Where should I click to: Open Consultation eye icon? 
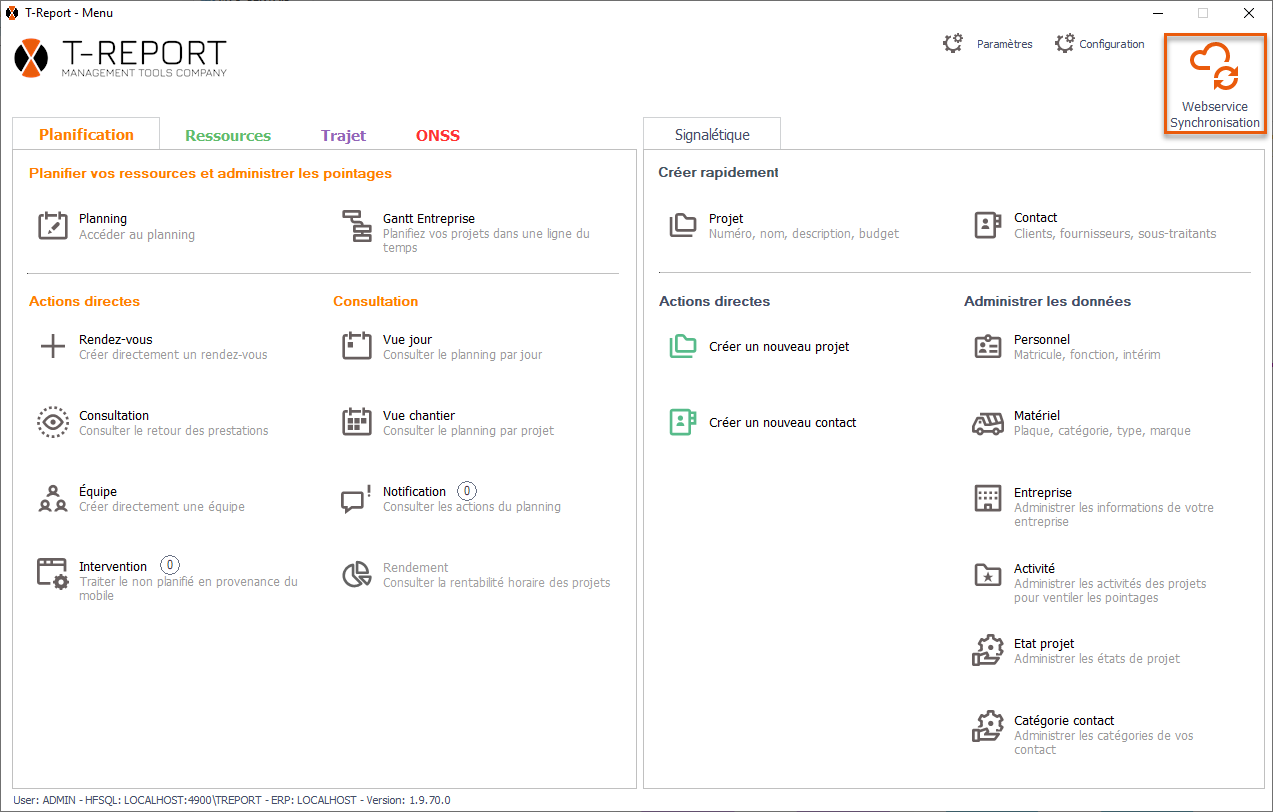coord(52,422)
